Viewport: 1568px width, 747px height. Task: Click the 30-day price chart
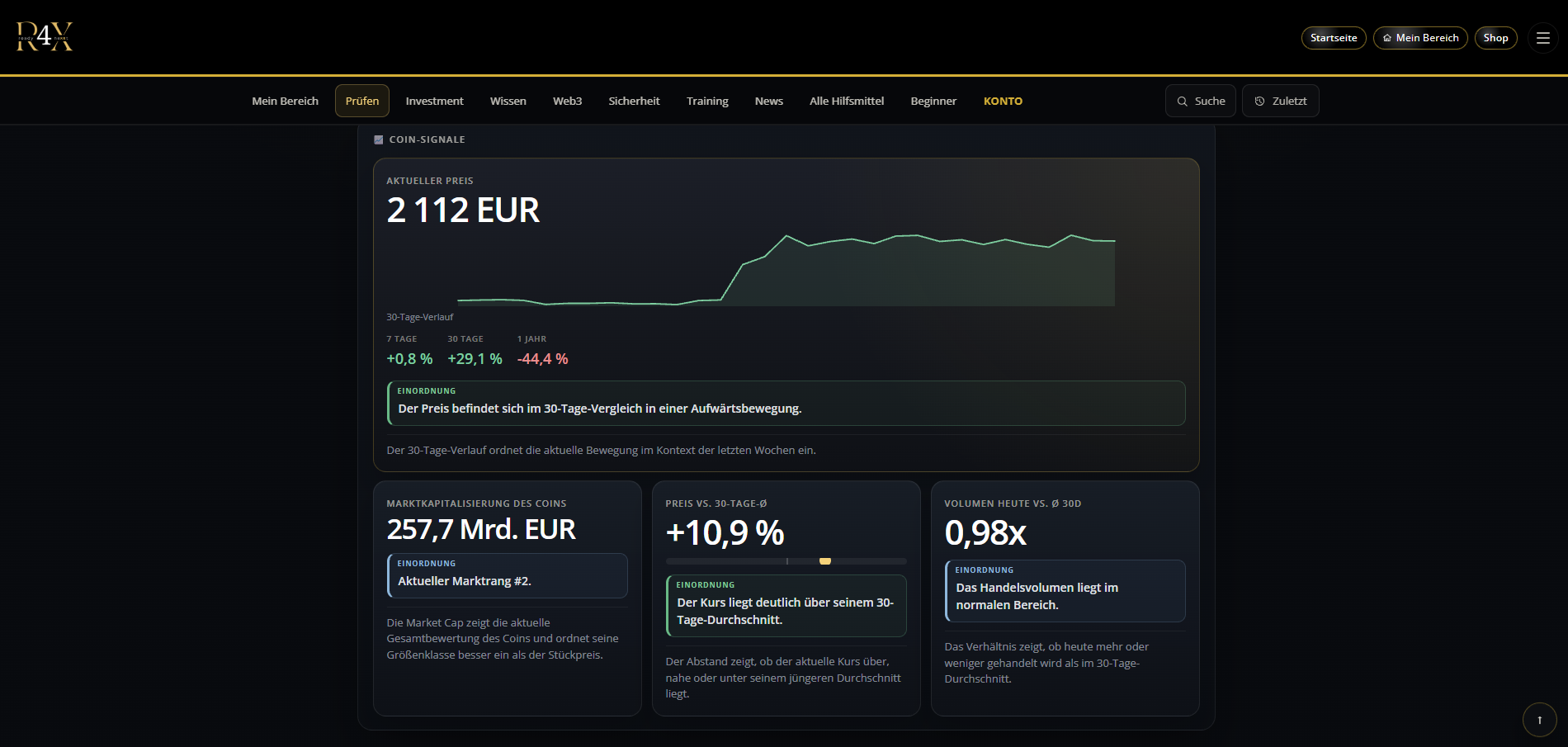point(786,270)
